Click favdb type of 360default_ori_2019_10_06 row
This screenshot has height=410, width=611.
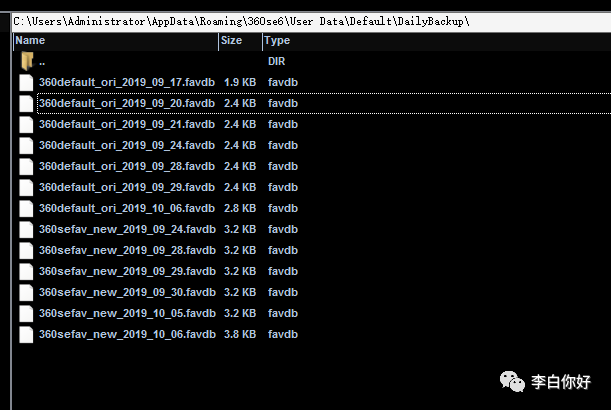pos(283,209)
